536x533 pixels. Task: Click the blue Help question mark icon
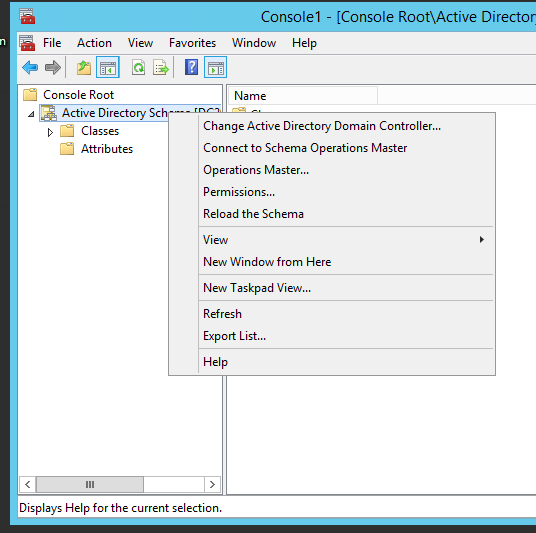pyautogui.click(x=191, y=67)
